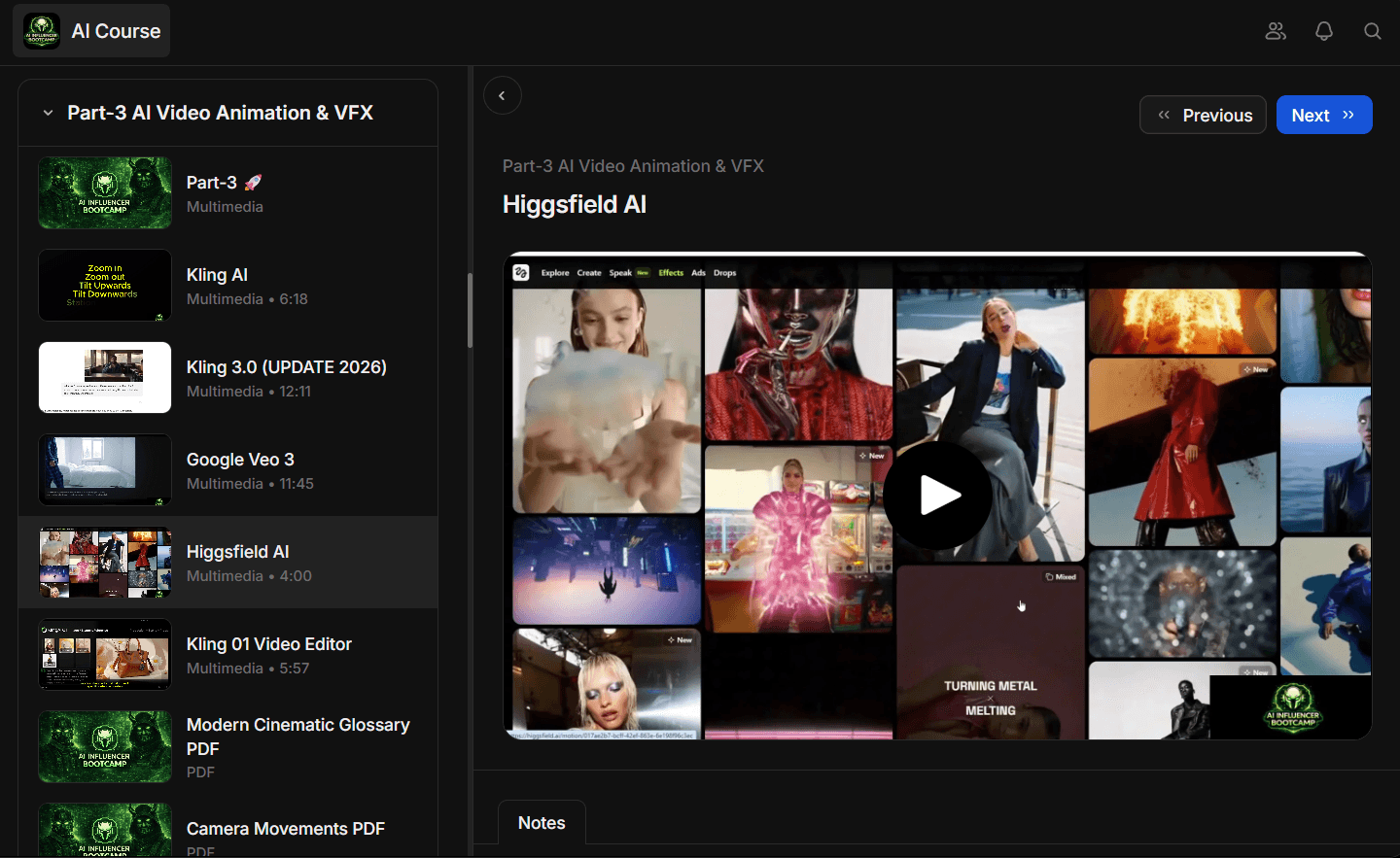
Task: Switch to the Notes tab
Action: [x=542, y=823]
